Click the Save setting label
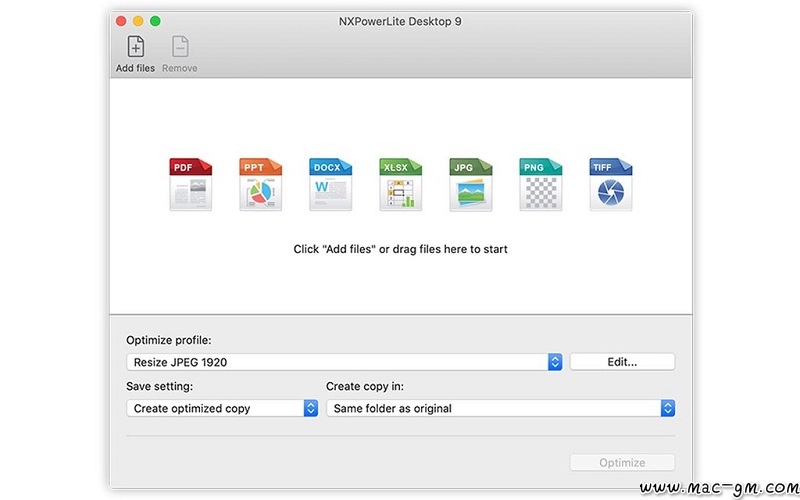This screenshot has height=500, width=800. pyautogui.click(x=160, y=386)
